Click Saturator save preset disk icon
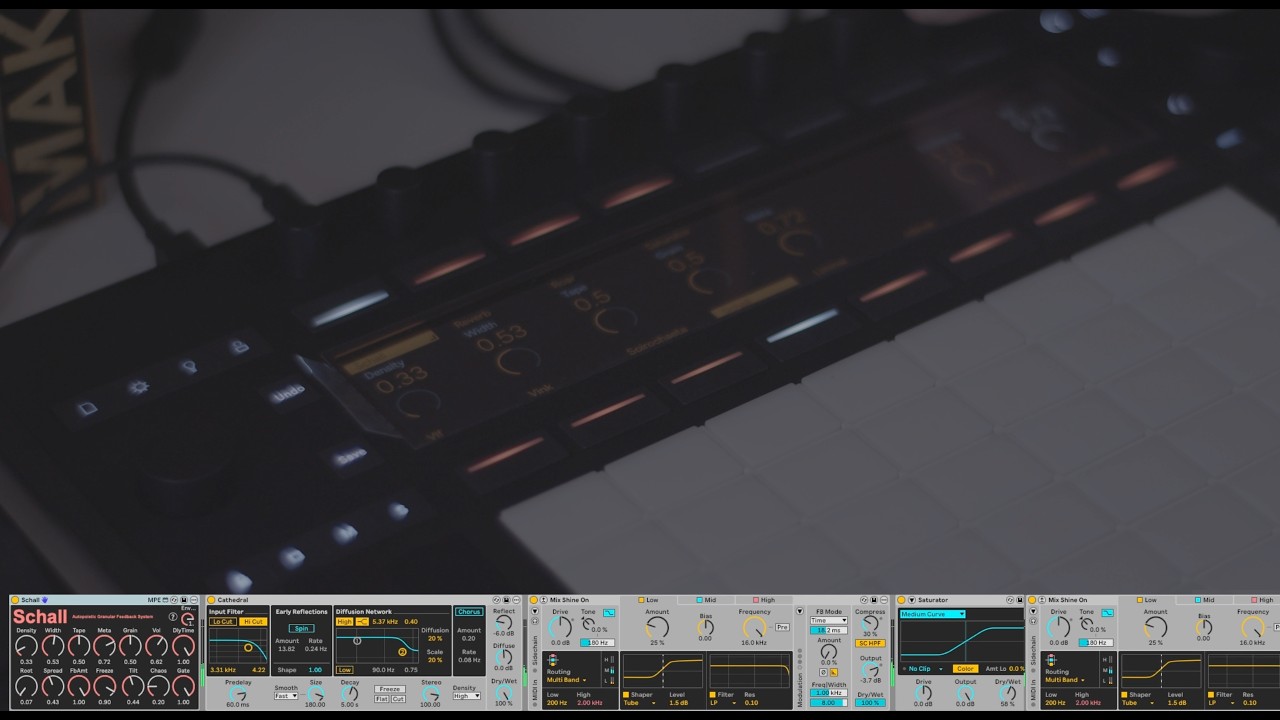This screenshot has height=720, width=1280. click(x=1019, y=600)
